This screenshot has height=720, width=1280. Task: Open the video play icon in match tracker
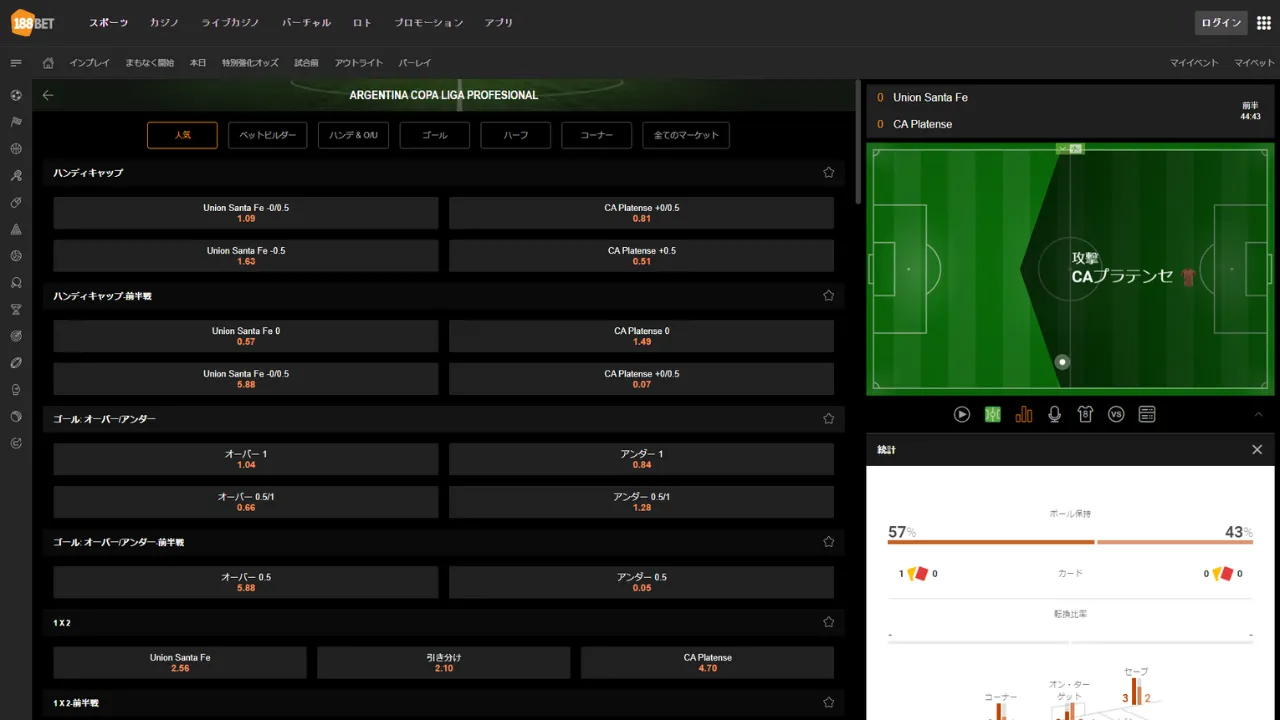pos(962,414)
